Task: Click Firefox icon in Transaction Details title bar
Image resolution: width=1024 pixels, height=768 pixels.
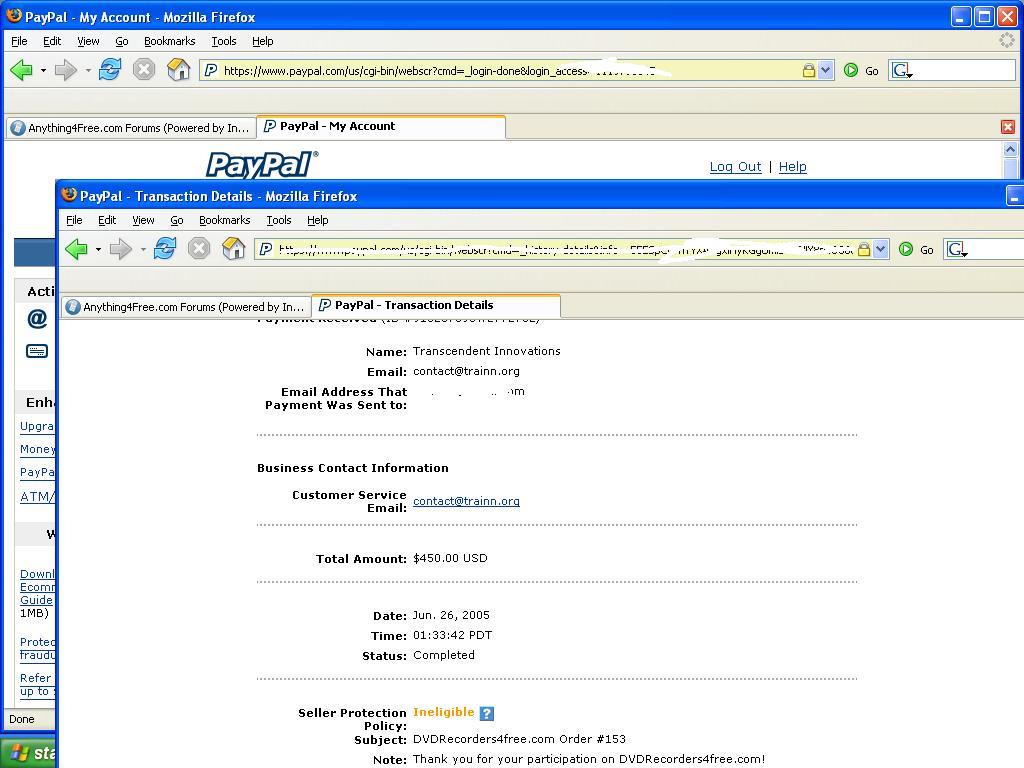Action: [x=69, y=195]
